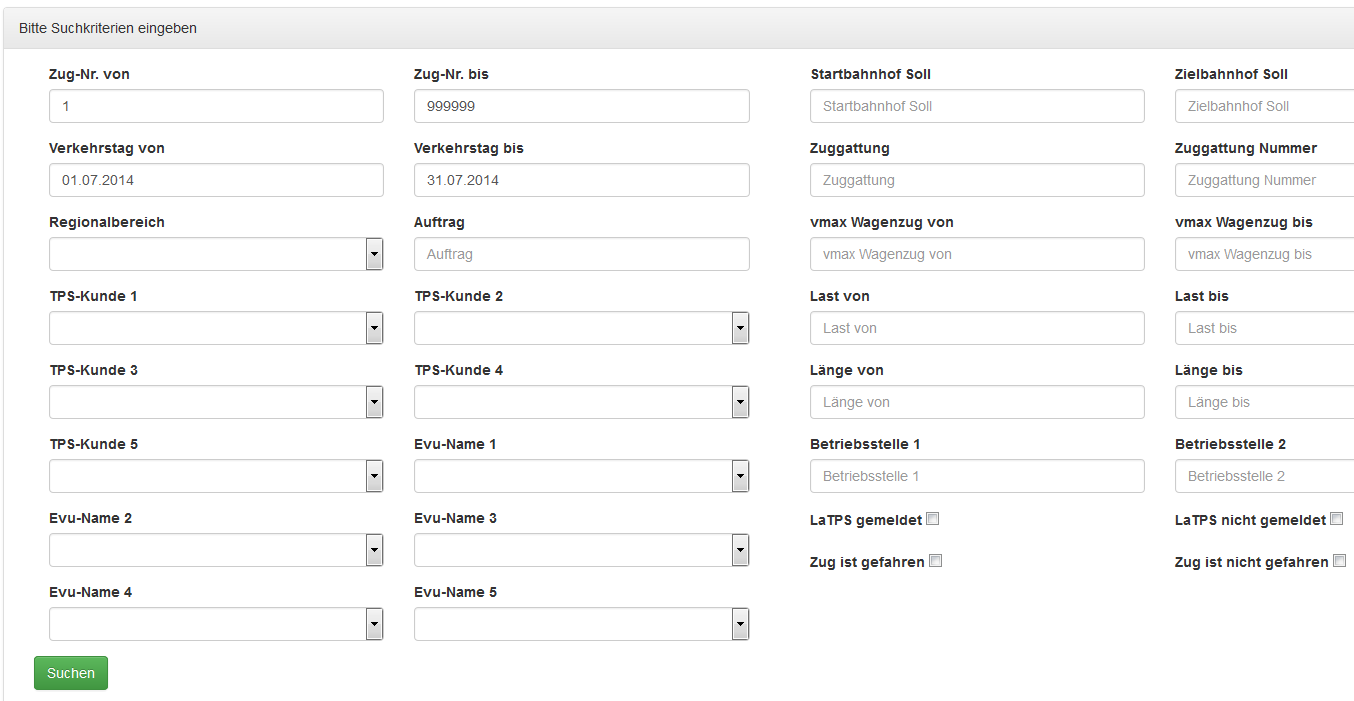Click the green Suchen button
Viewport: 1354px width, 701px height.
pyautogui.click(x=71, y=673)
